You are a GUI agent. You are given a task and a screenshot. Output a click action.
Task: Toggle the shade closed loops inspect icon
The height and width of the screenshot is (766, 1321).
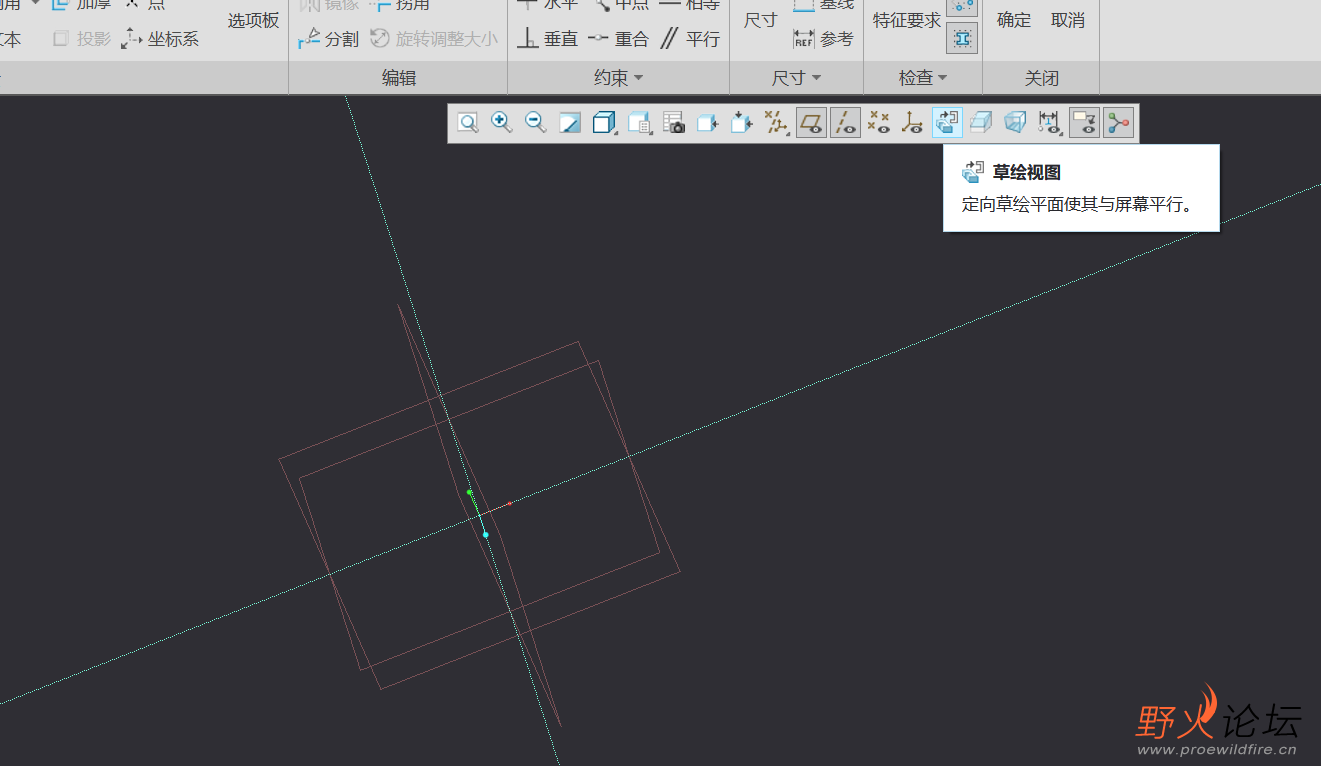point(962,38)
